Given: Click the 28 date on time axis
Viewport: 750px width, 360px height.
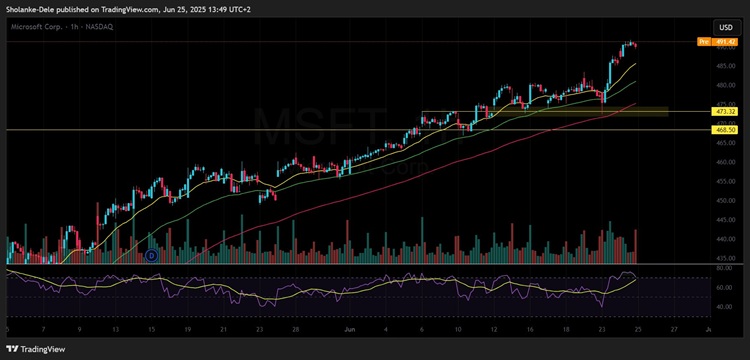Looking at the screenshot, I should point(296,329).
